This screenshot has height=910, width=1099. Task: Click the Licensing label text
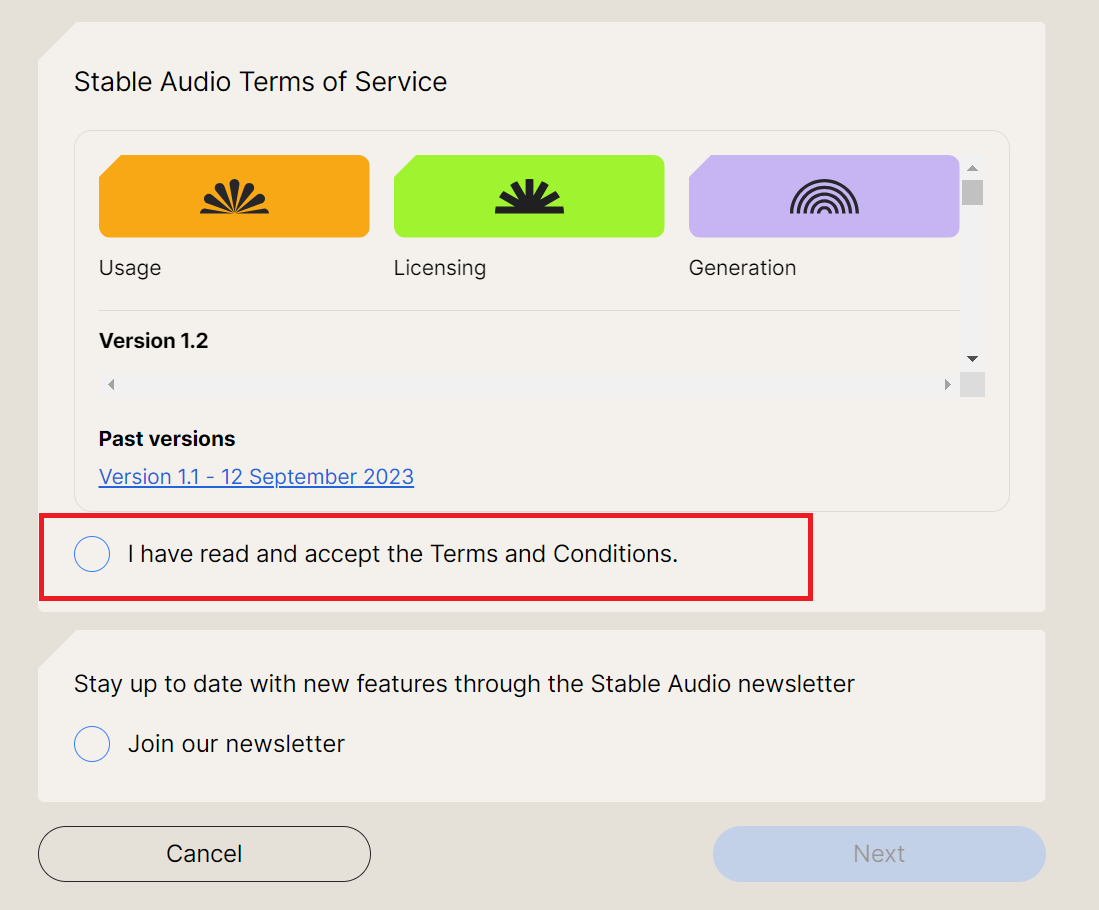coord(439,268)
